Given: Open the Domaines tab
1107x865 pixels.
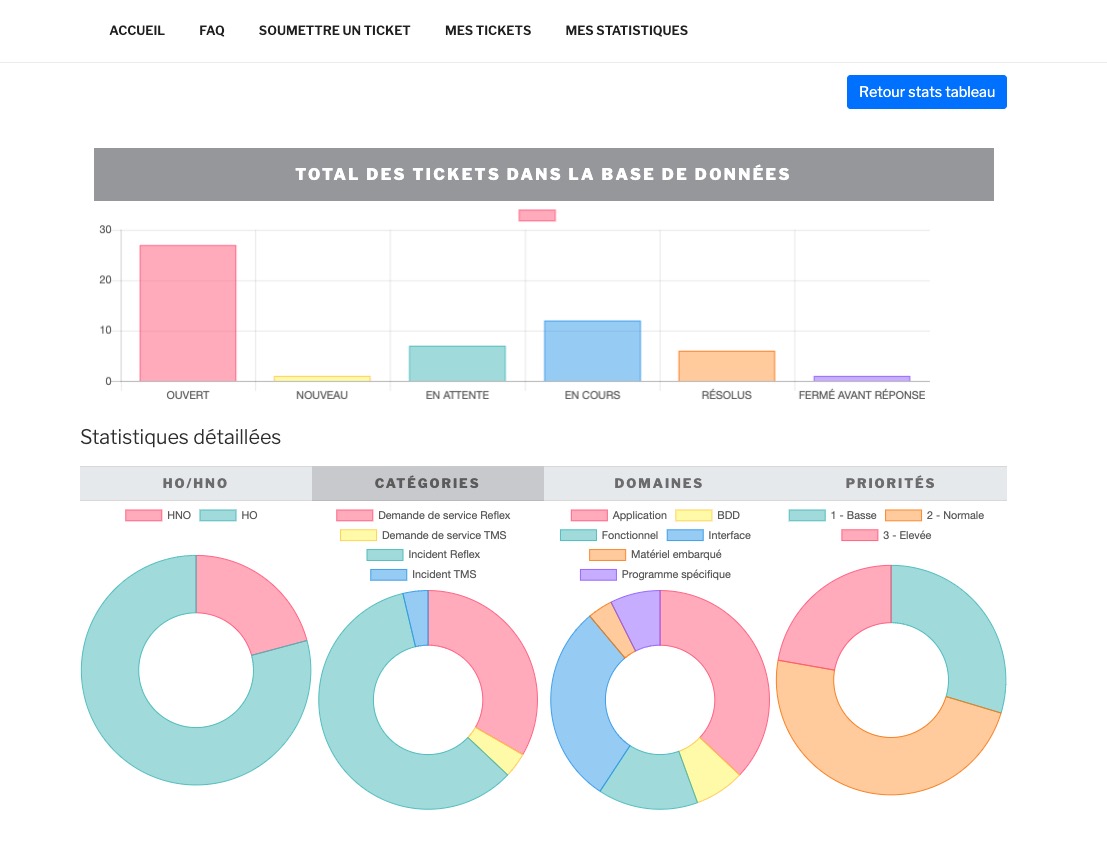Looking at the screenshot, I should pyautogui.click(x=658, y=483).
